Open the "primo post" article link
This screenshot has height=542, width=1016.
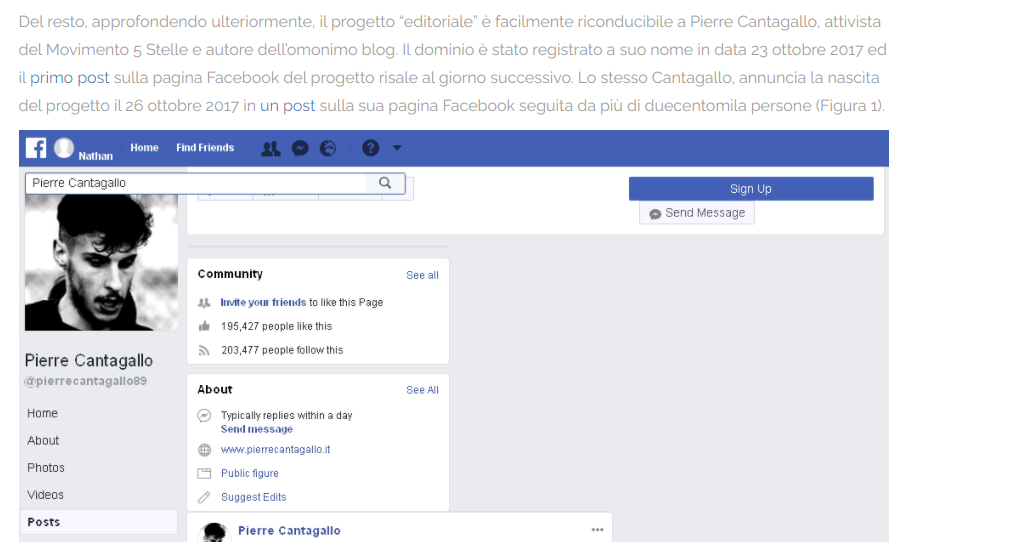pos(69,78)
